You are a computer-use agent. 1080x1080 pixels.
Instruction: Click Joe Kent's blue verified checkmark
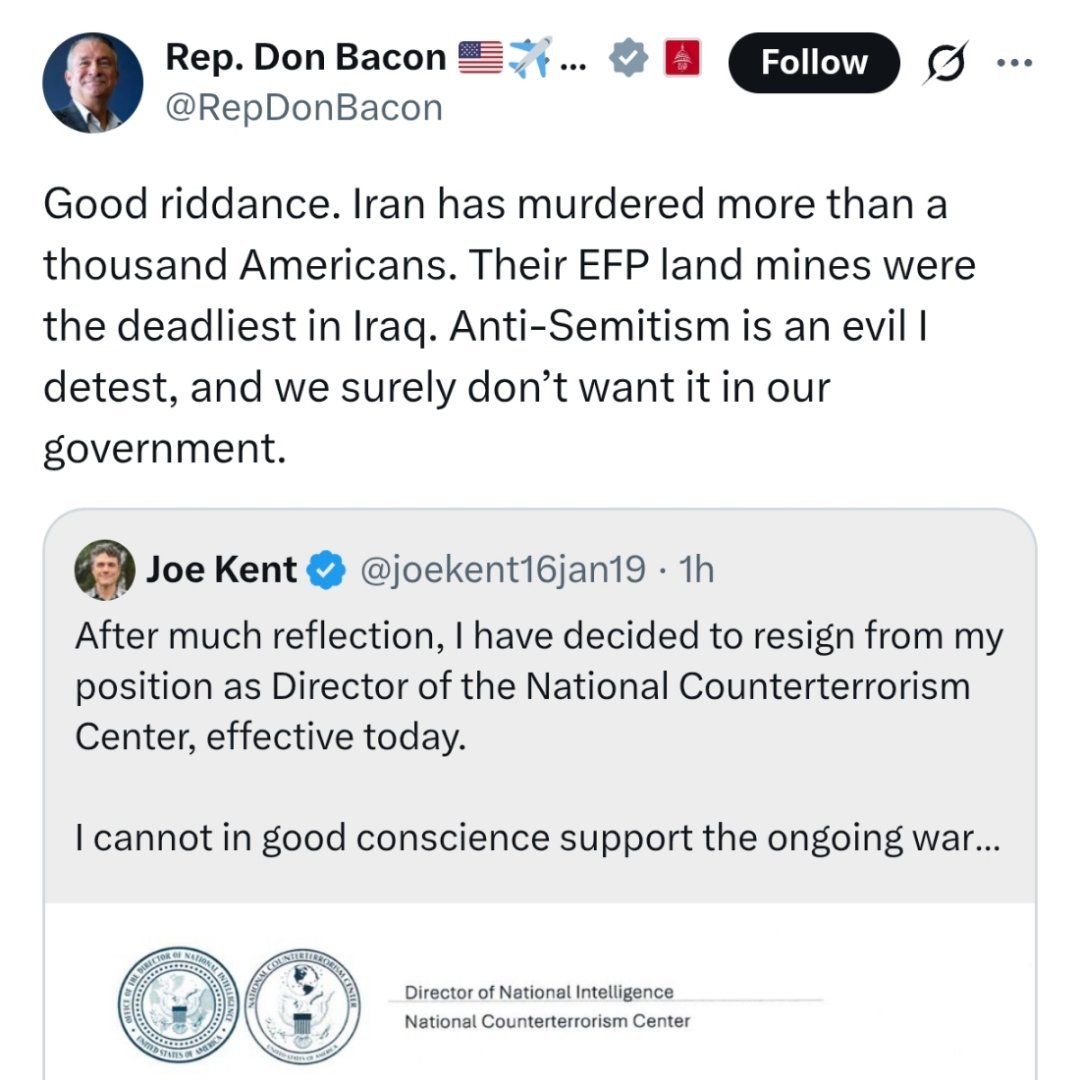pos(323,570)
